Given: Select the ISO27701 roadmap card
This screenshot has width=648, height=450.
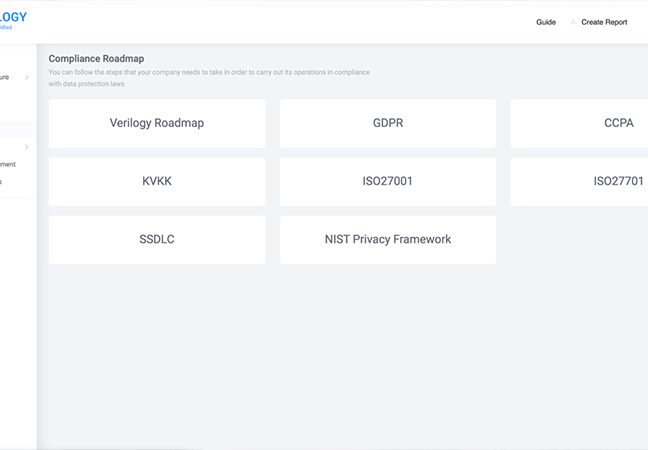Looking at the screenshot, I should [x=579, y=181].
